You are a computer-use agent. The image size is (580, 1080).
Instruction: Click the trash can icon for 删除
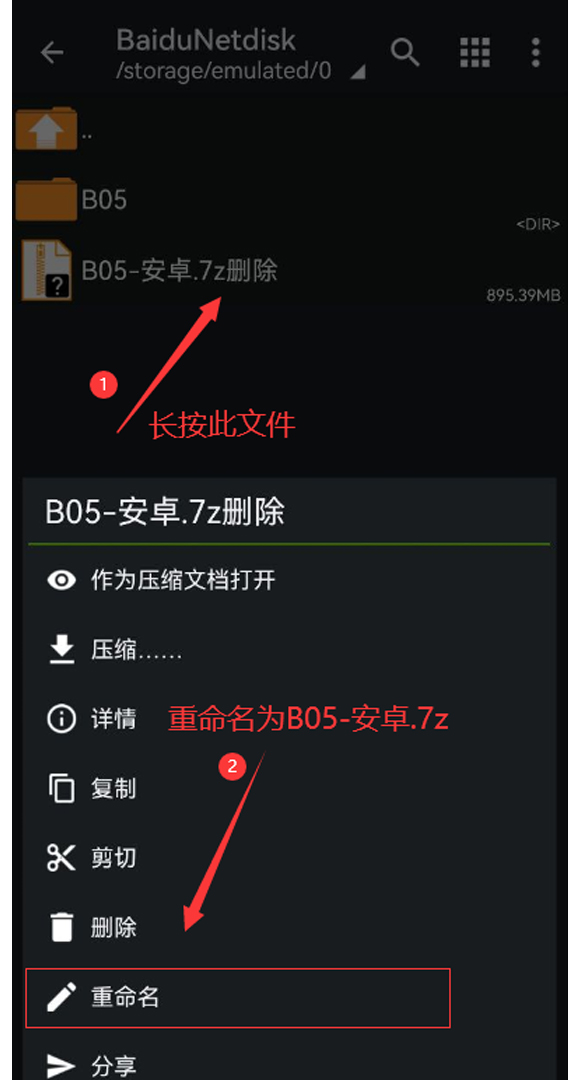61,927
